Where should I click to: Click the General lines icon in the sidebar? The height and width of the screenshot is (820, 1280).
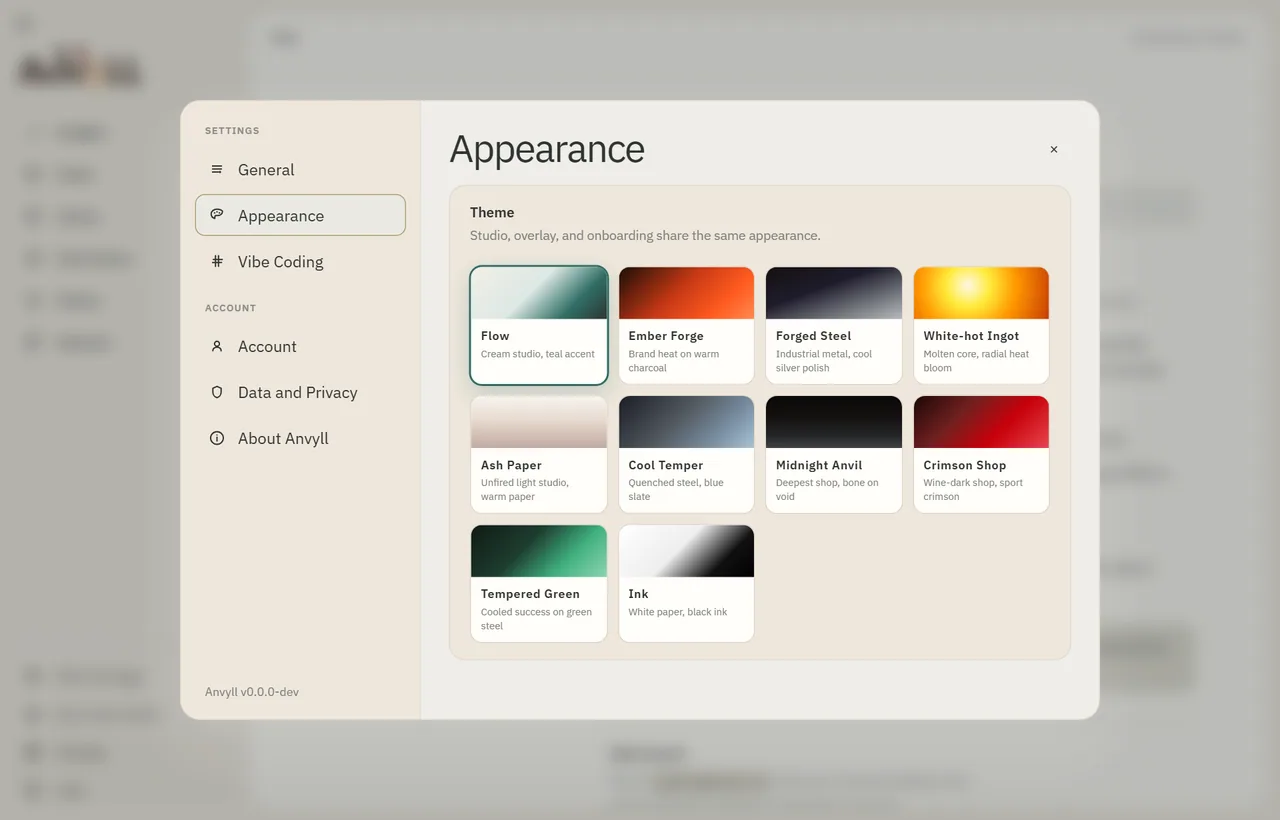(217, 170)
